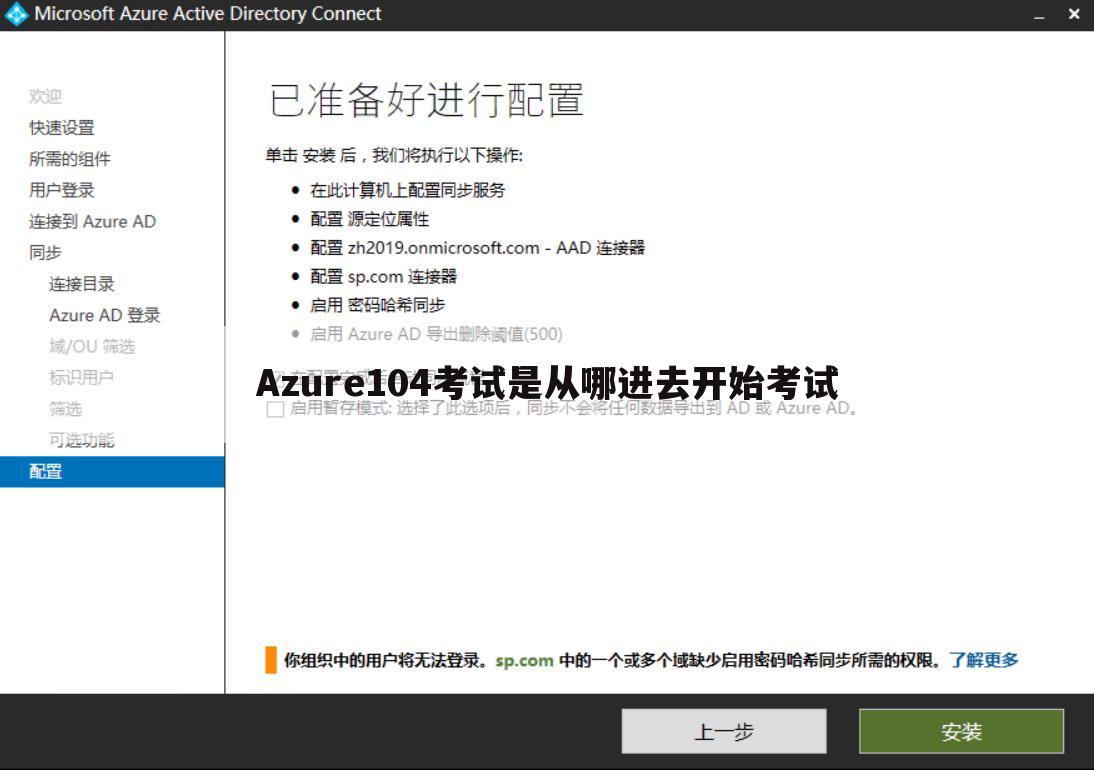Click 启用 Azure AD 导出删除阈值(500) text
1094x770 pixels.
pos(436,334)
